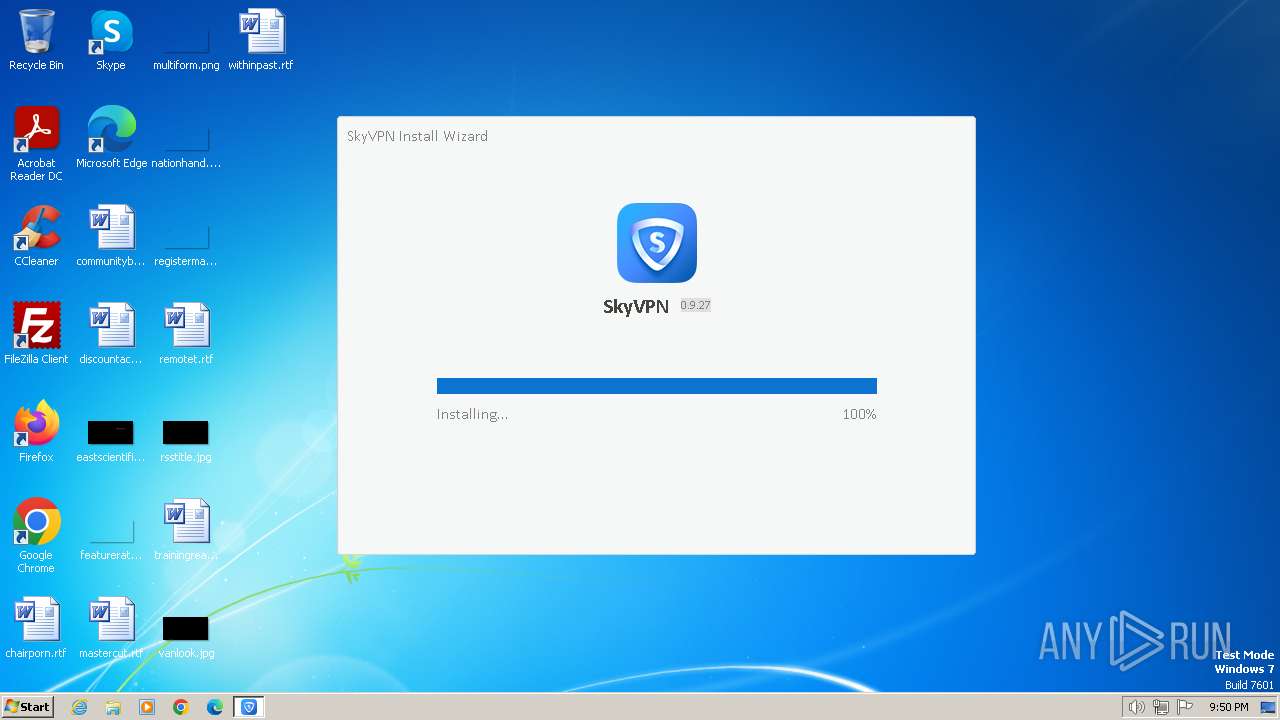Click the 'Installing...' status text
Screen dimensions: 1280x720
click(472, 414)
